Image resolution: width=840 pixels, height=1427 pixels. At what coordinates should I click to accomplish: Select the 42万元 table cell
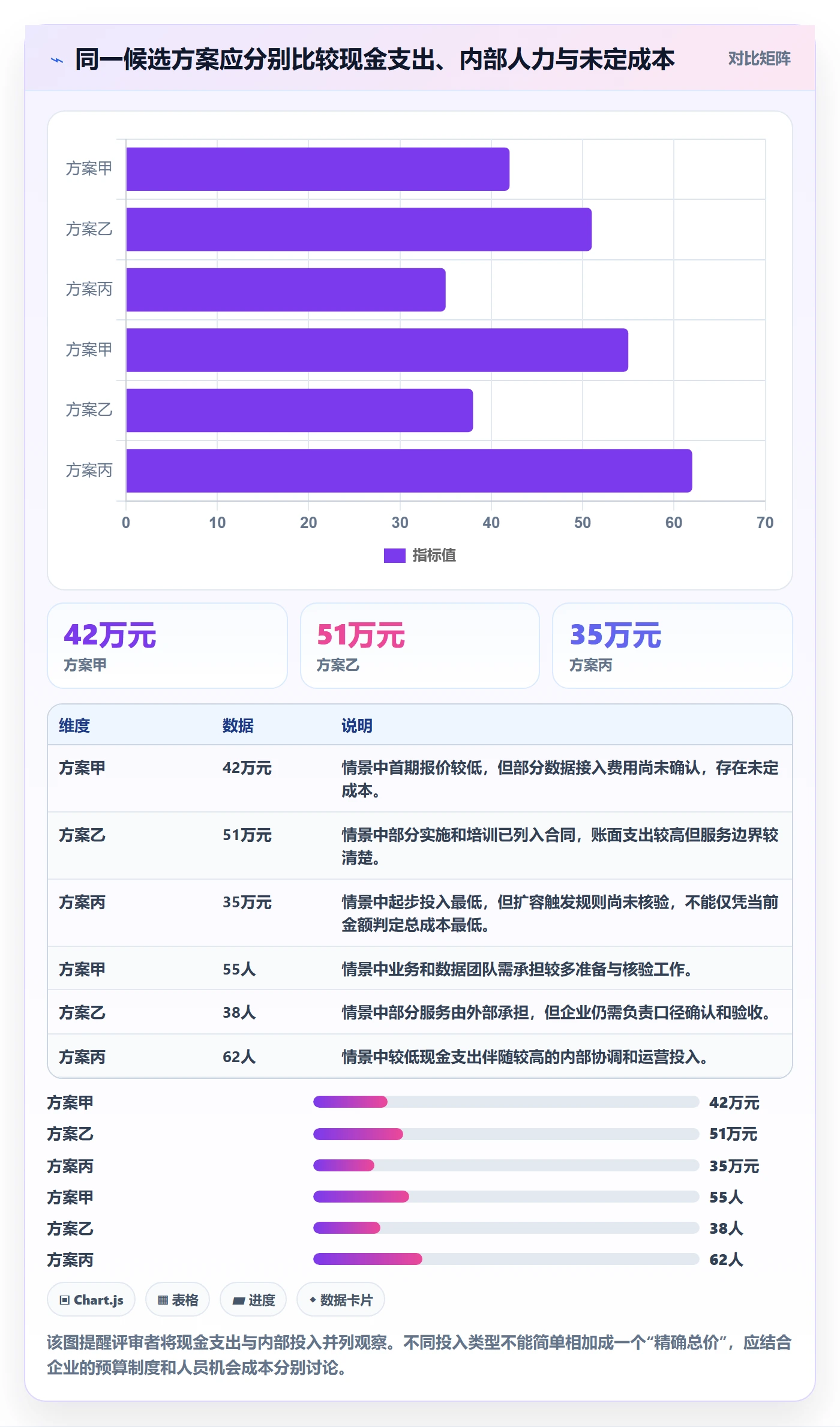247,768
